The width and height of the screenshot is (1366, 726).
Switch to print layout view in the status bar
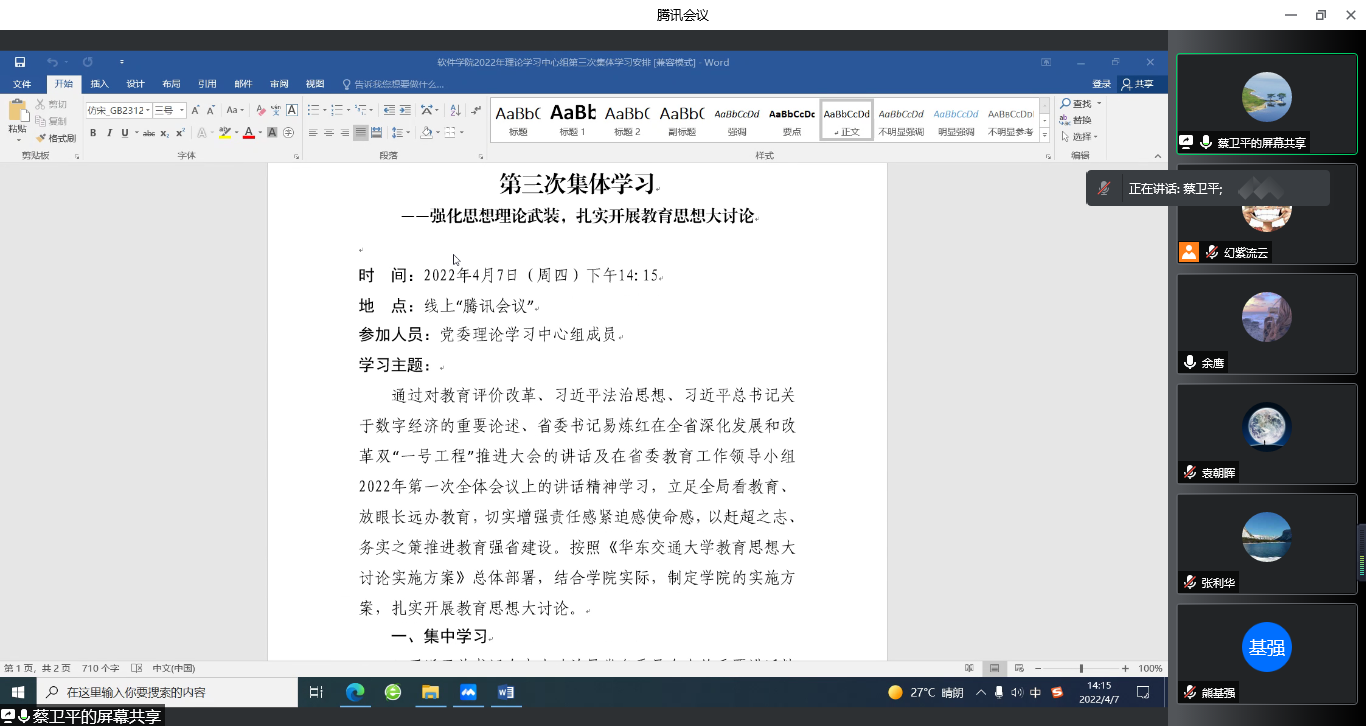point(994,668)
